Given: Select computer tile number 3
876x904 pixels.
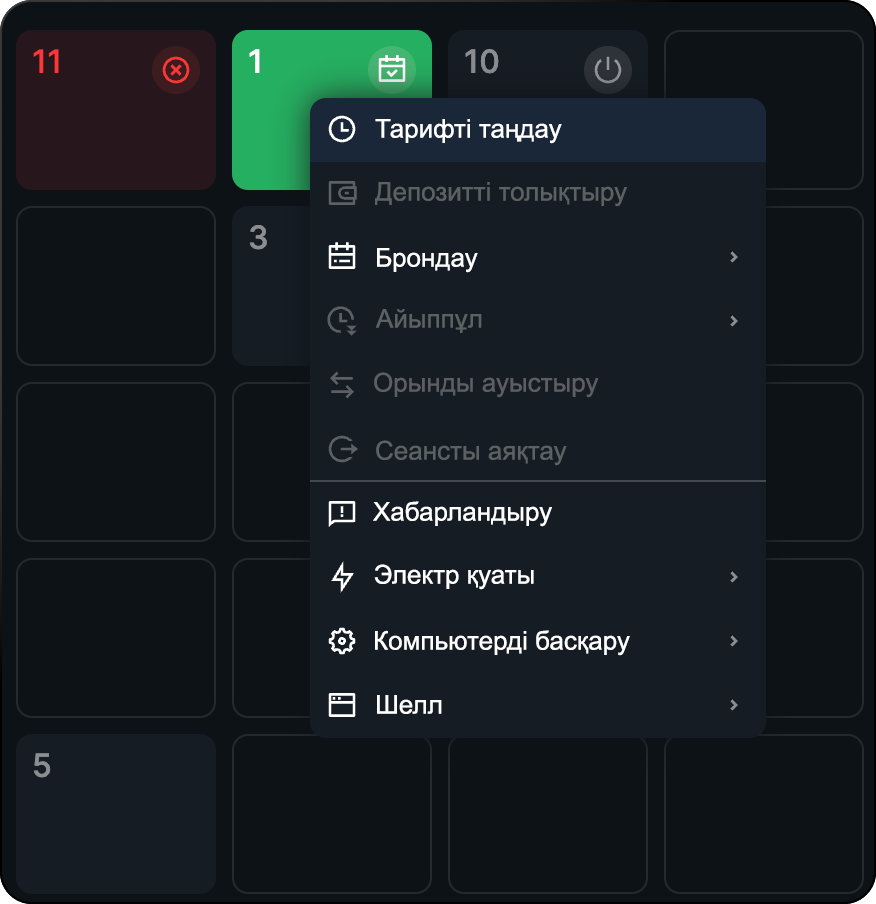Looking at the screenshot, I should pos(271,286).
